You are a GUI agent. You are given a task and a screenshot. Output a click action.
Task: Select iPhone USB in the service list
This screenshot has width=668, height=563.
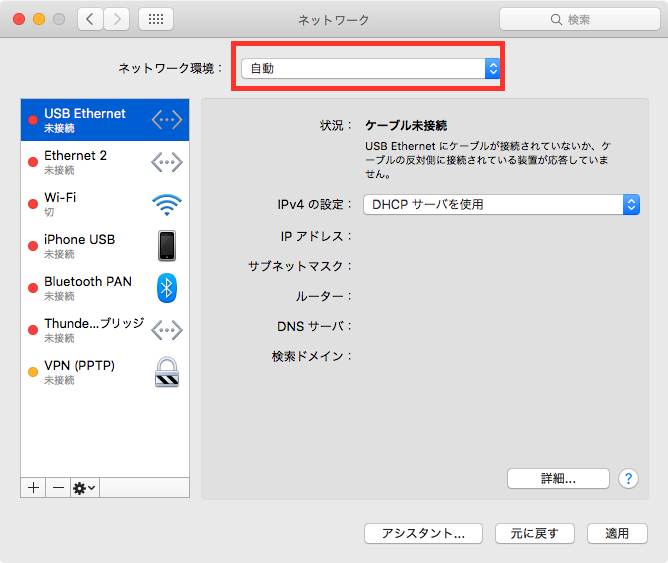pos(105,246)
